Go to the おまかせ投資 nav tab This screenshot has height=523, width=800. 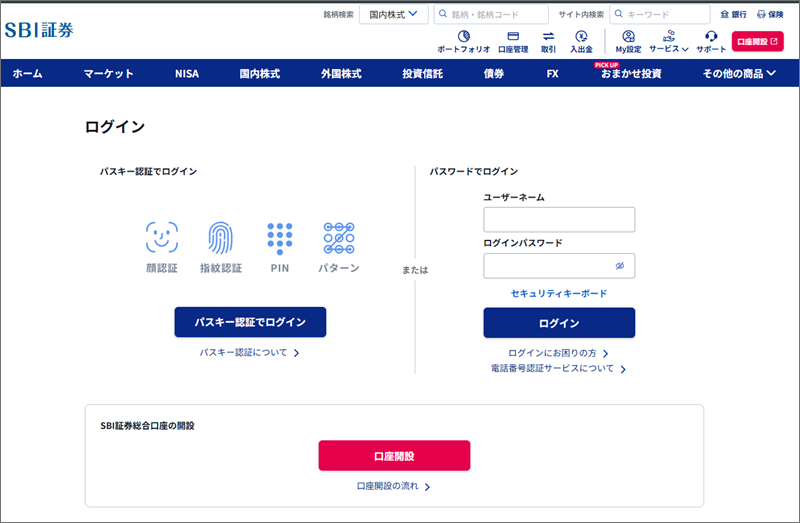coord(631,73)
